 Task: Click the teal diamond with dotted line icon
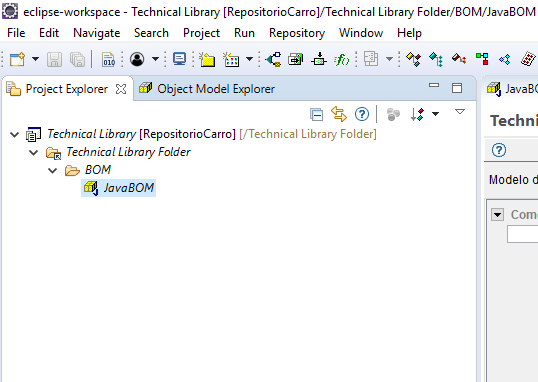click(436, 59)
